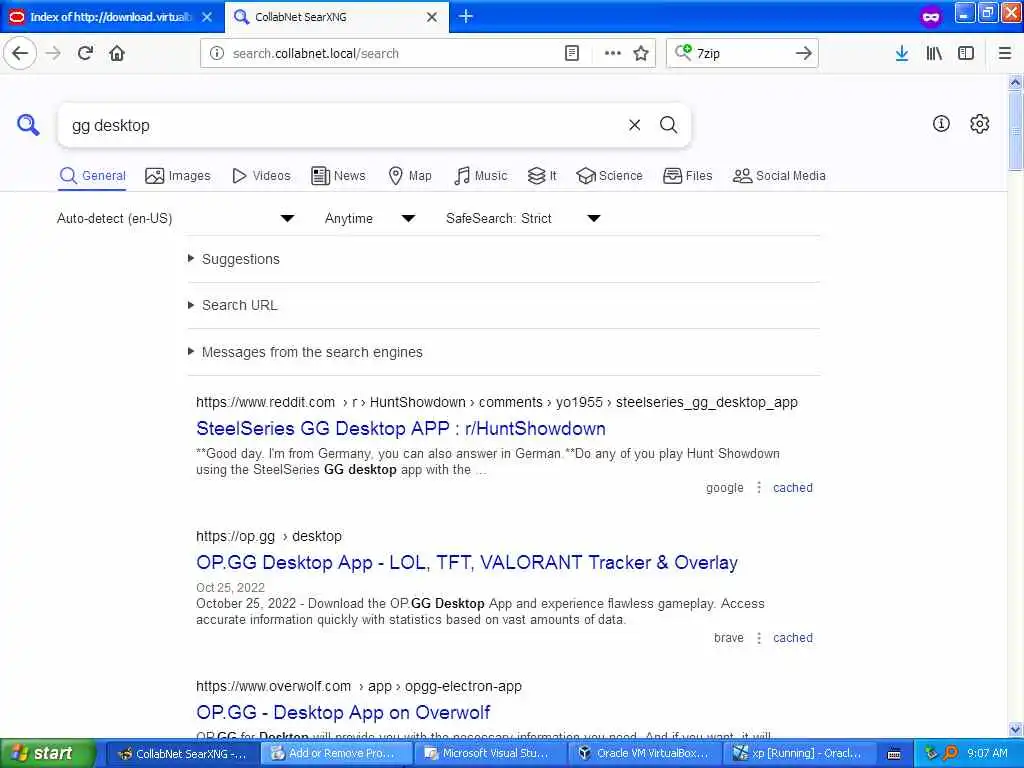This screenshot has height=768, width=1024.
Task: Open the language Auto-detect dropdown
Action: click(x=176, y=218)
